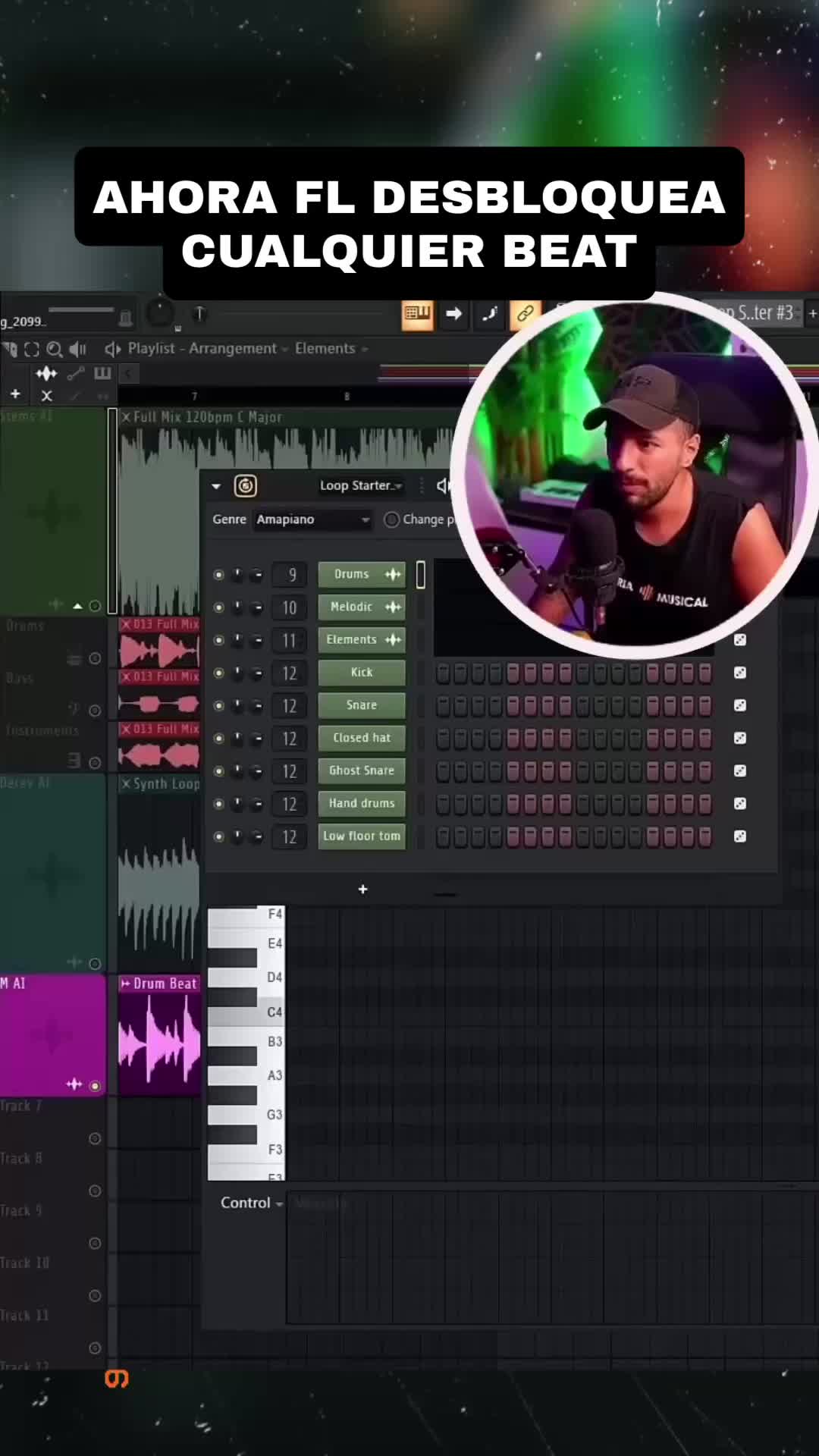Click the selection frame icon in the playlist toolbar

click(32, 349)
